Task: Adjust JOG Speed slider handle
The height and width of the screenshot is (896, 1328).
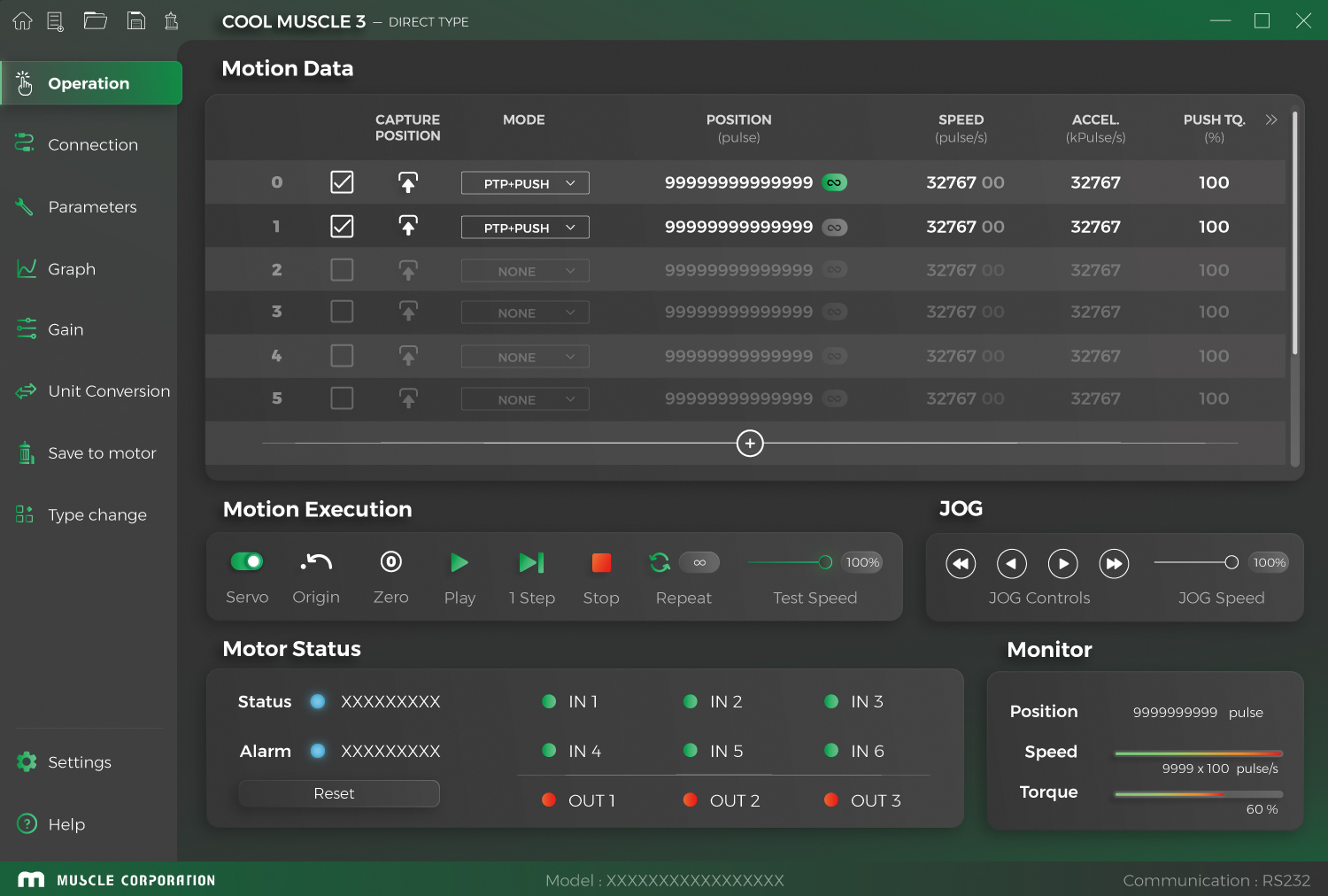Action: [1231, 562]
